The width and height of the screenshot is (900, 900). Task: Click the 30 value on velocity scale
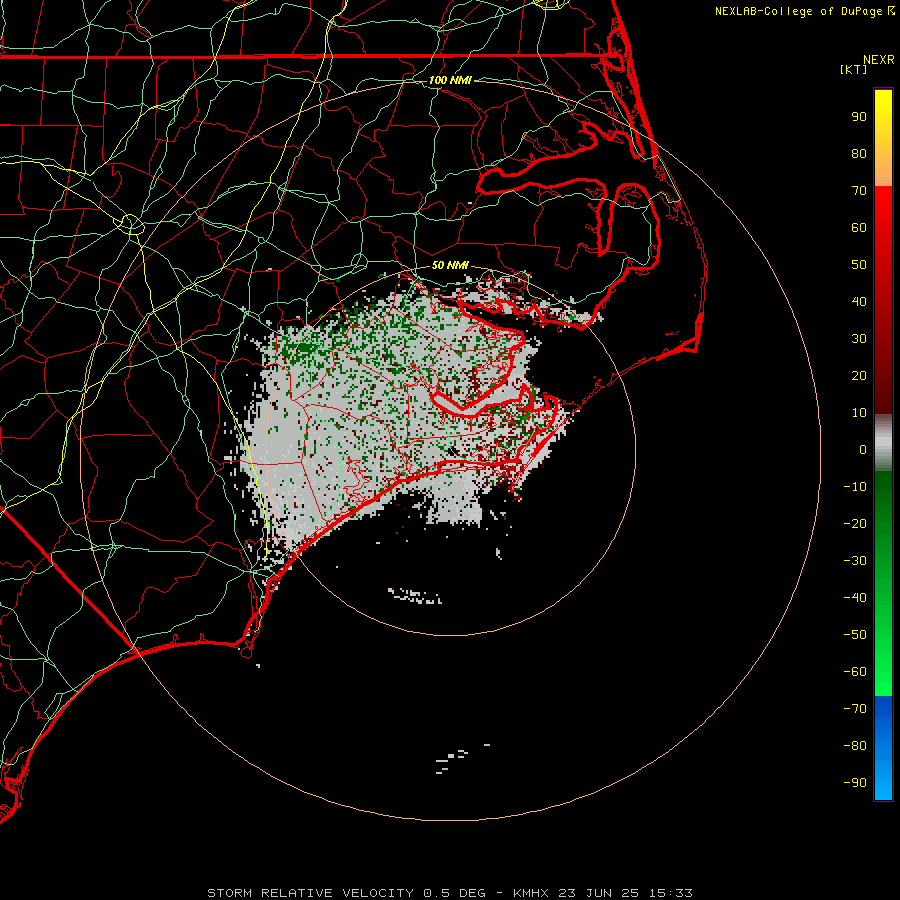point(859,339)
